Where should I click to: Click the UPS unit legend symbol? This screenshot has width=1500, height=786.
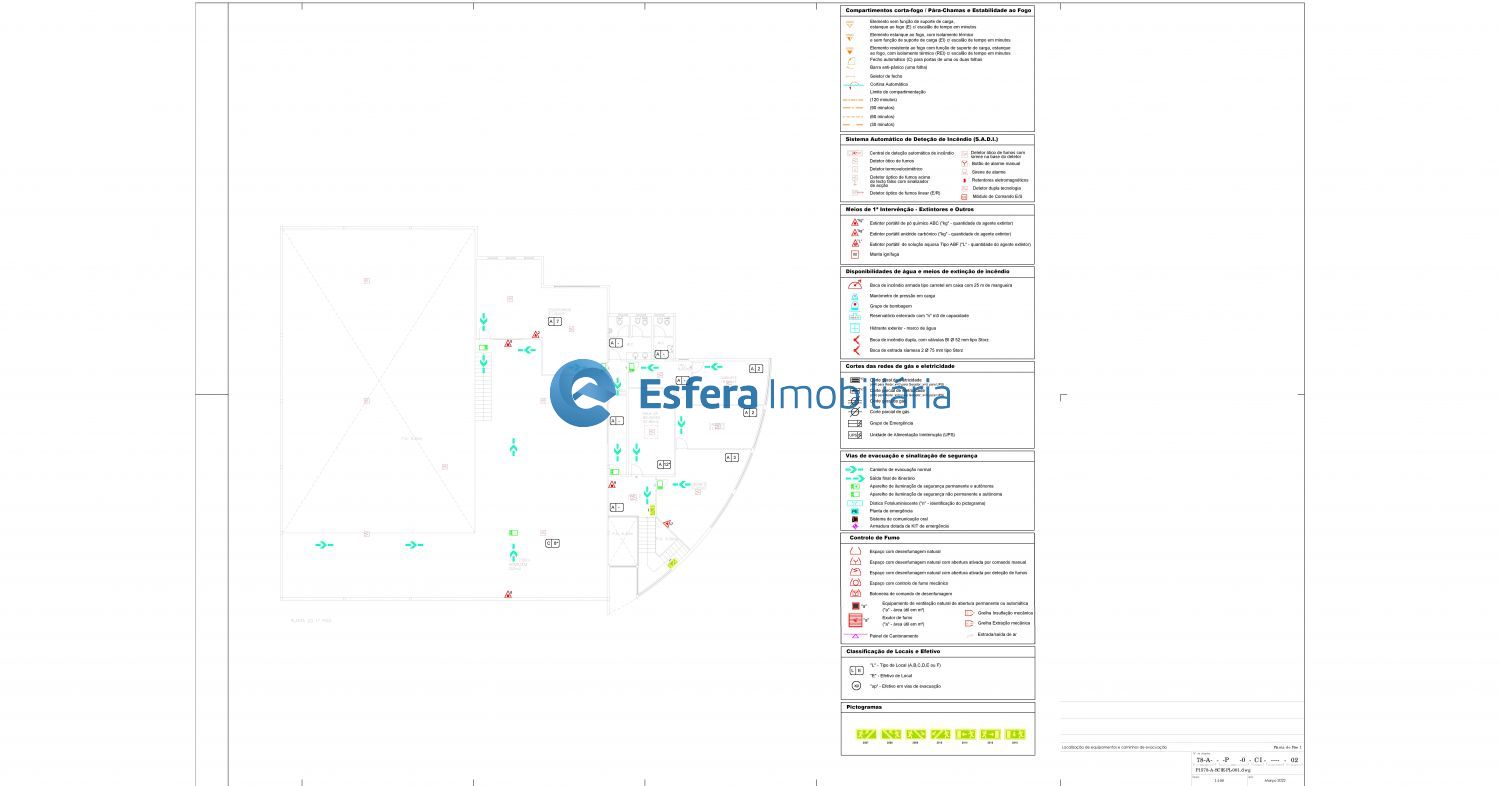pyautogui.click(x=855, y=435)
